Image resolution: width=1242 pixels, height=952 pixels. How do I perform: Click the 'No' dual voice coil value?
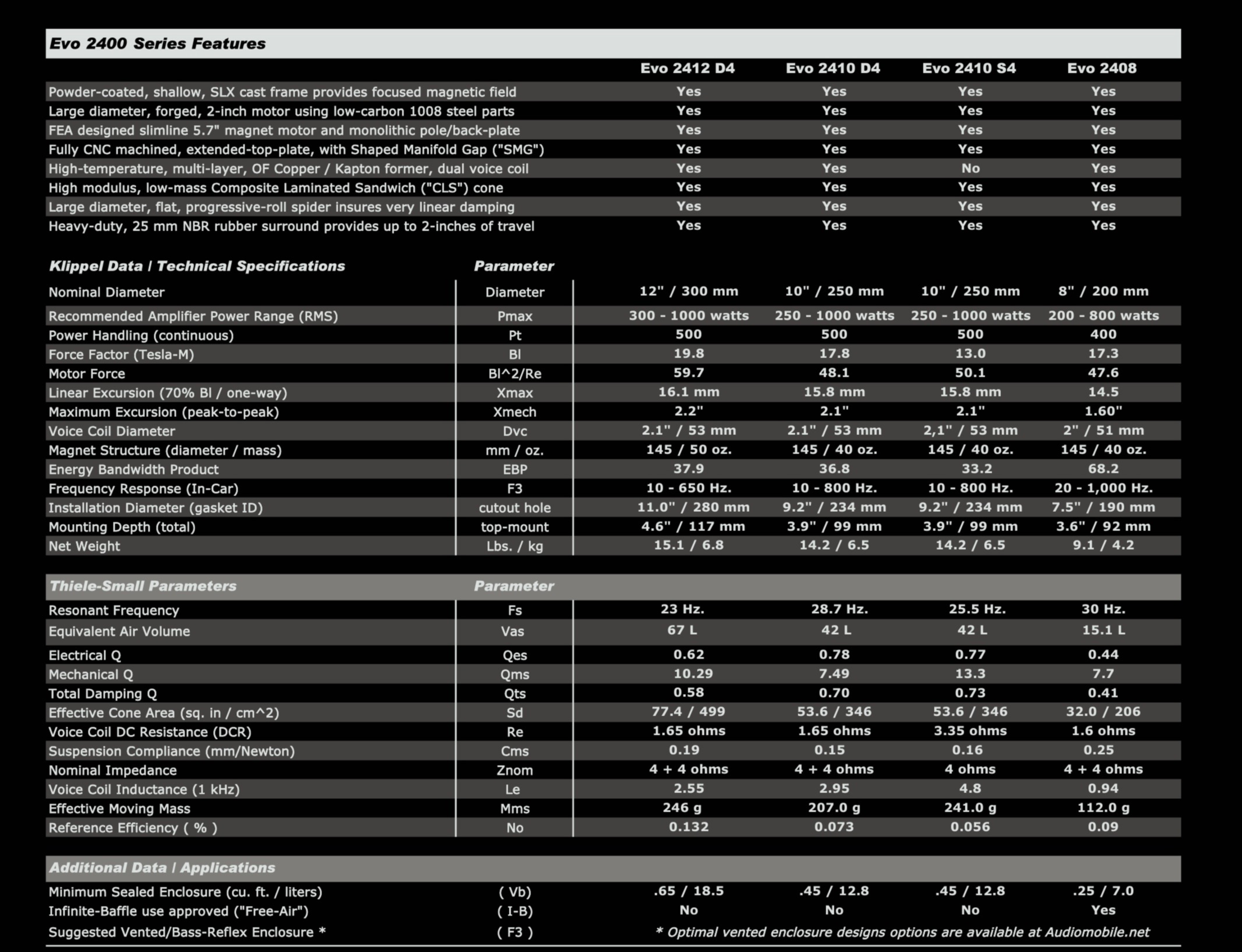[x=970, y=168]
